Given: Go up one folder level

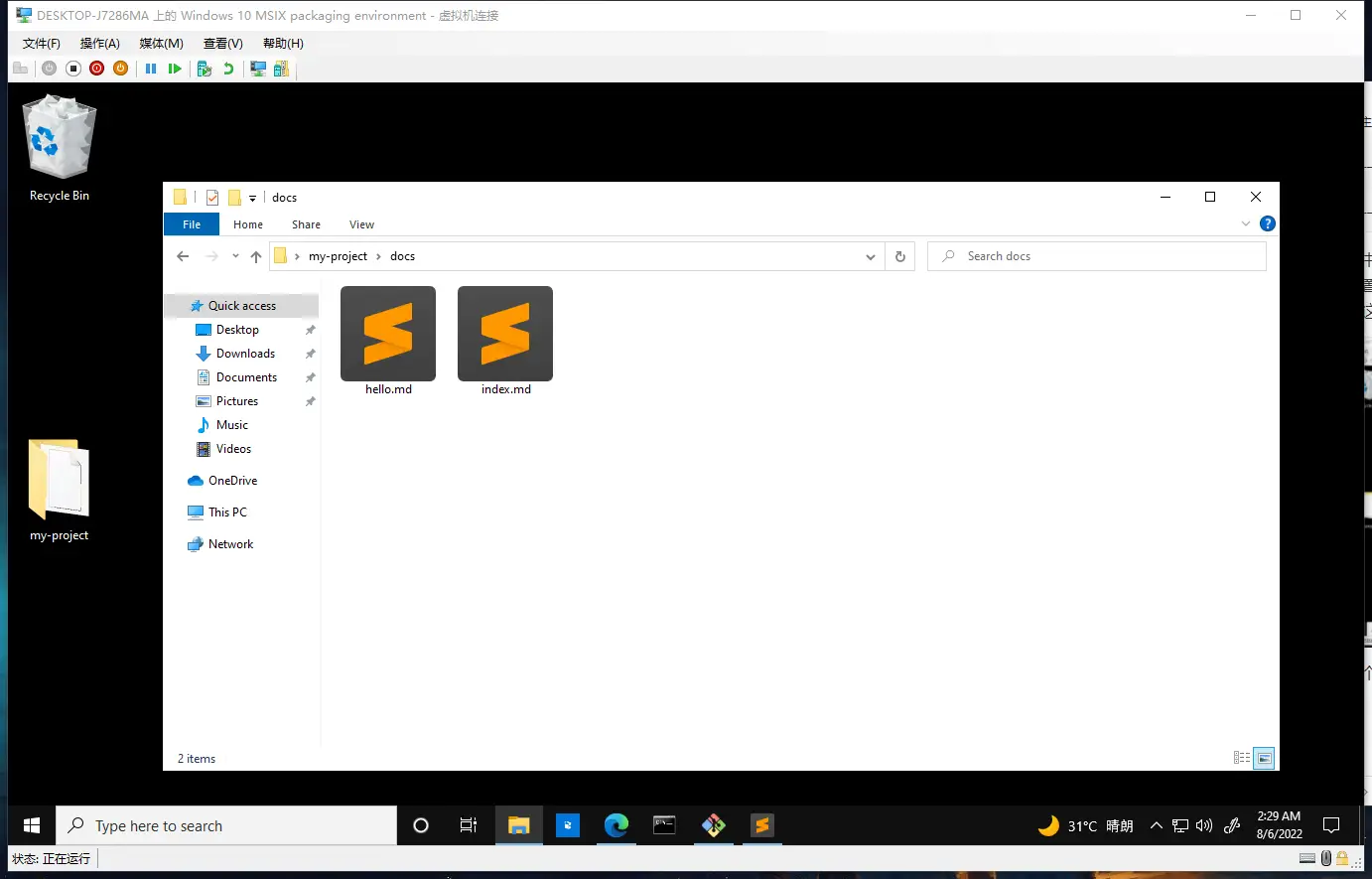Looking at the screenshot, I should coord(256,256).
